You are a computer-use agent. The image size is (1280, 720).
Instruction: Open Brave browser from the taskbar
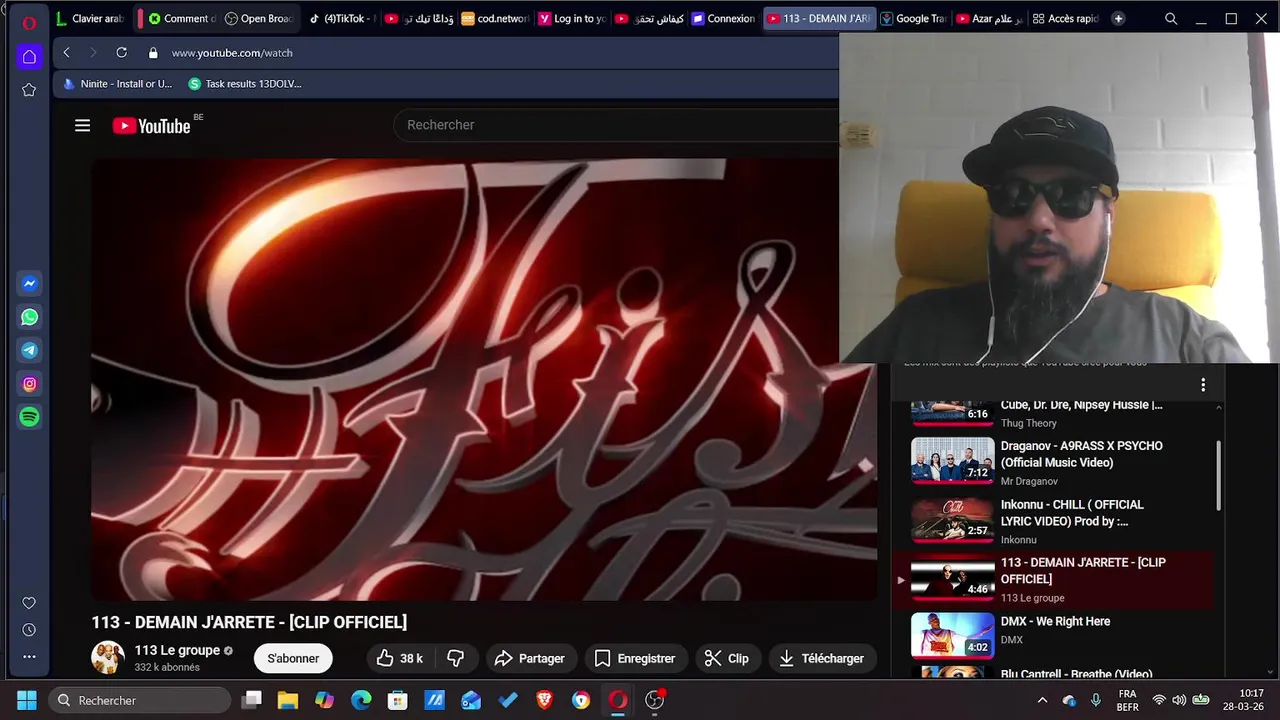544,700
